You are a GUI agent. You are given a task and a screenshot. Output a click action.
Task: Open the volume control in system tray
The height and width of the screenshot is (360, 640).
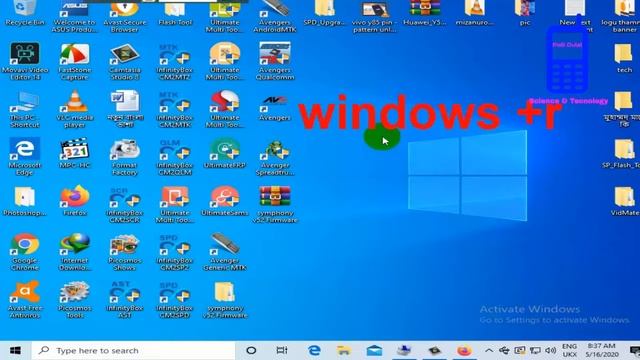(551, 350)
